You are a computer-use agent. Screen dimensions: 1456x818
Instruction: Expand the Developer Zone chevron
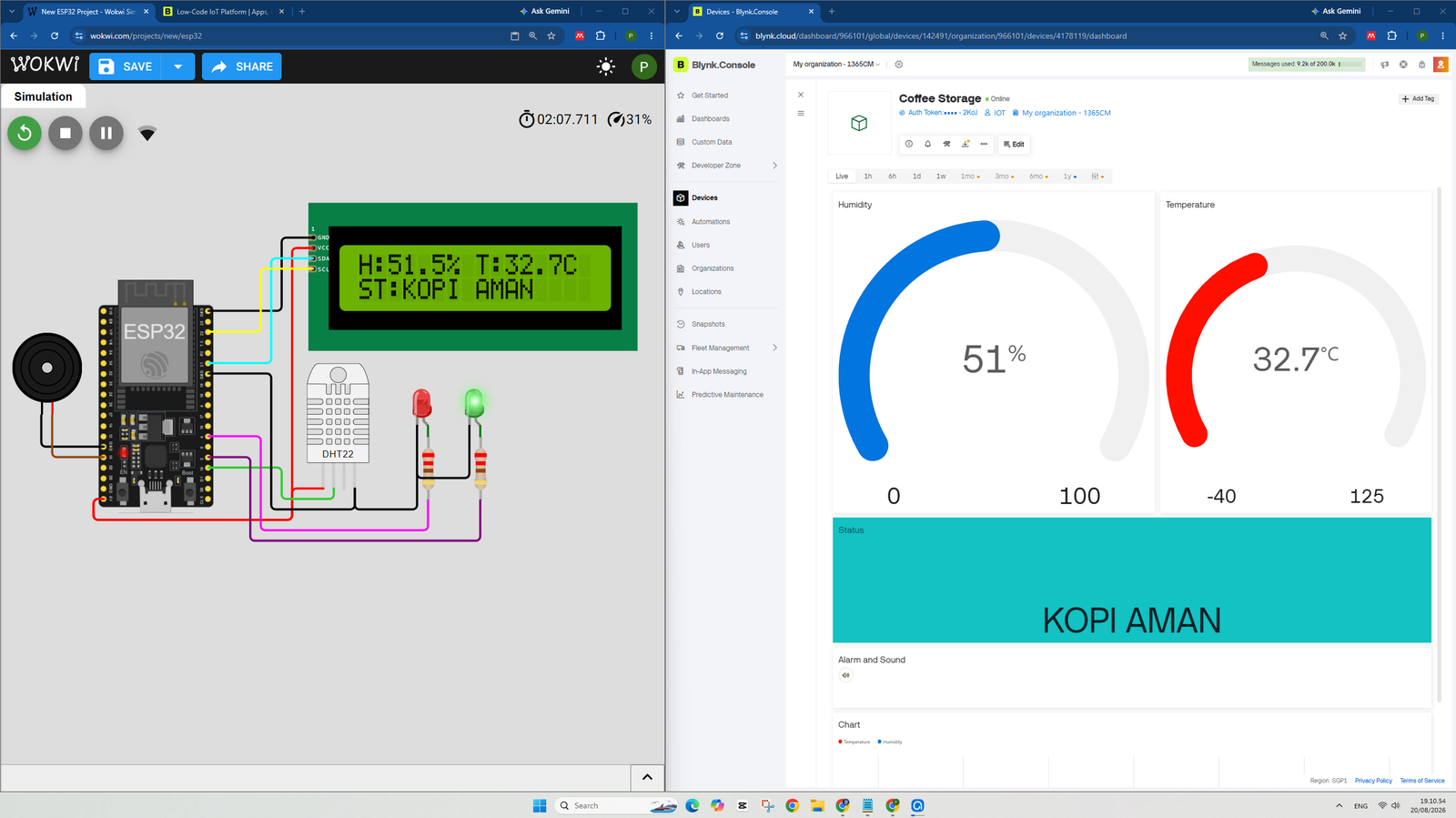click(775, 166)
